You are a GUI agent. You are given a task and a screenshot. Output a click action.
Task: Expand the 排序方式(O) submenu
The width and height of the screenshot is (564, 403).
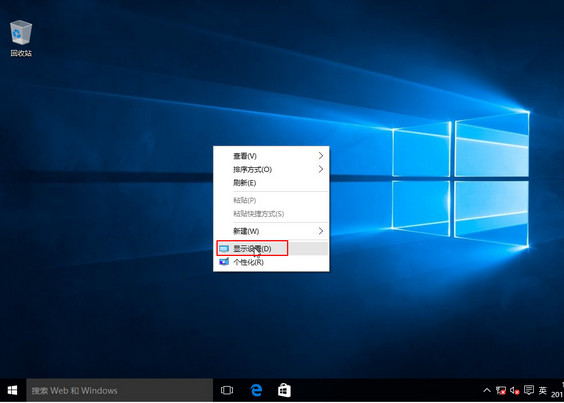click(x=271, y=169)
